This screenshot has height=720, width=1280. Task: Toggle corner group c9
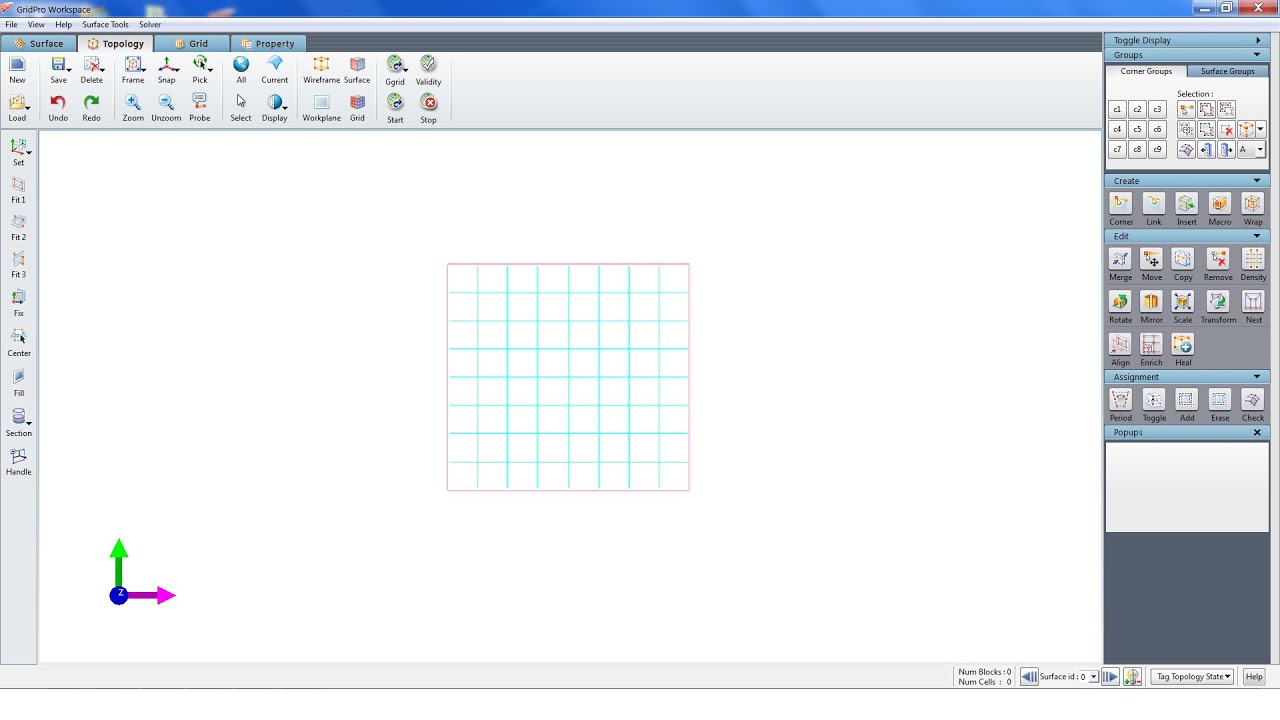(1157, 150)
